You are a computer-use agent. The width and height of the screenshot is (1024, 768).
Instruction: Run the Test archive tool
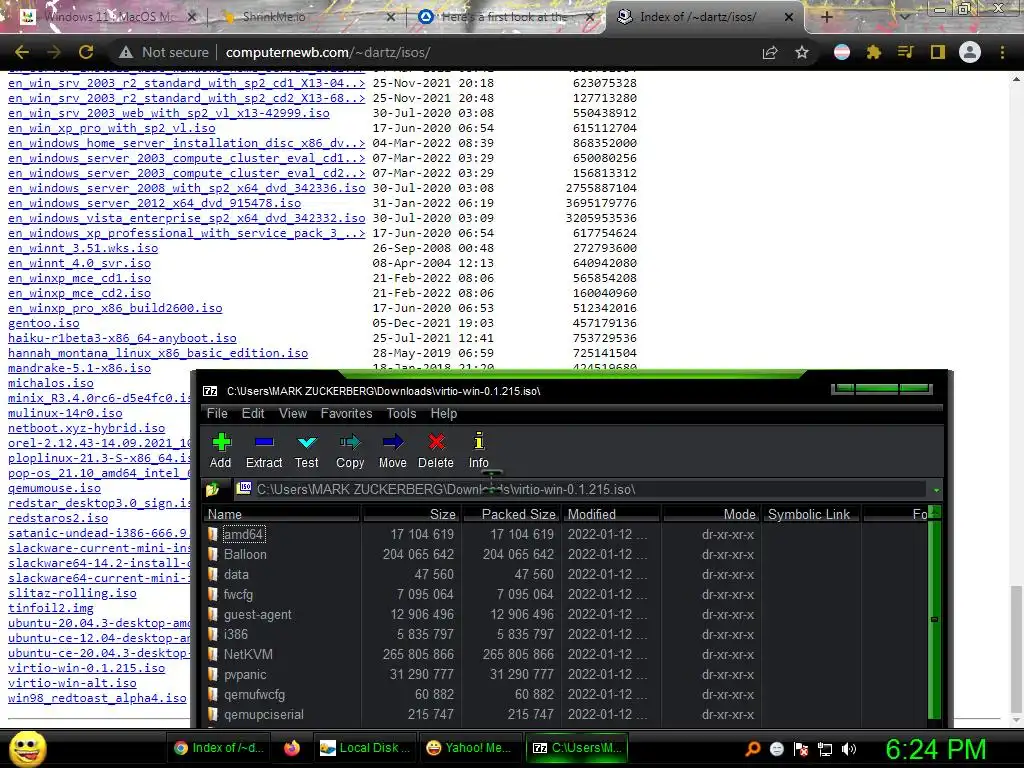point(306,451)
